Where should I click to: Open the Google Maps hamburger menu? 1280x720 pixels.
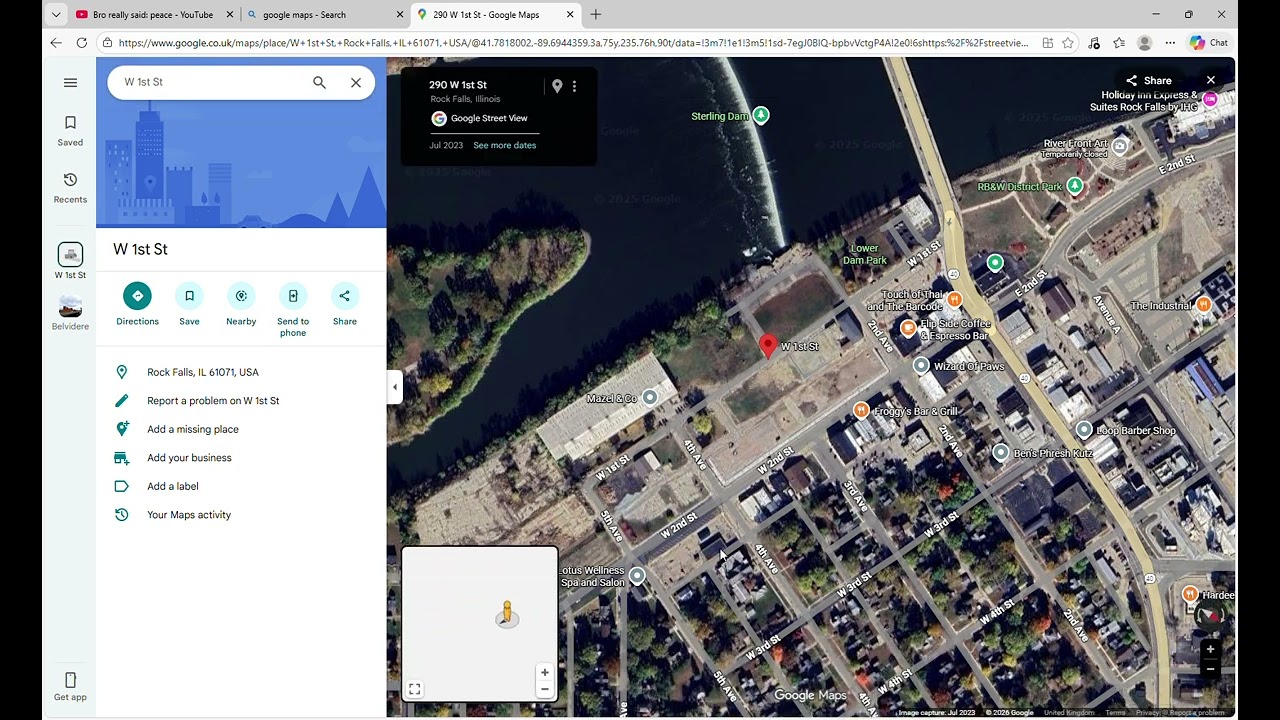click(70, 83)
